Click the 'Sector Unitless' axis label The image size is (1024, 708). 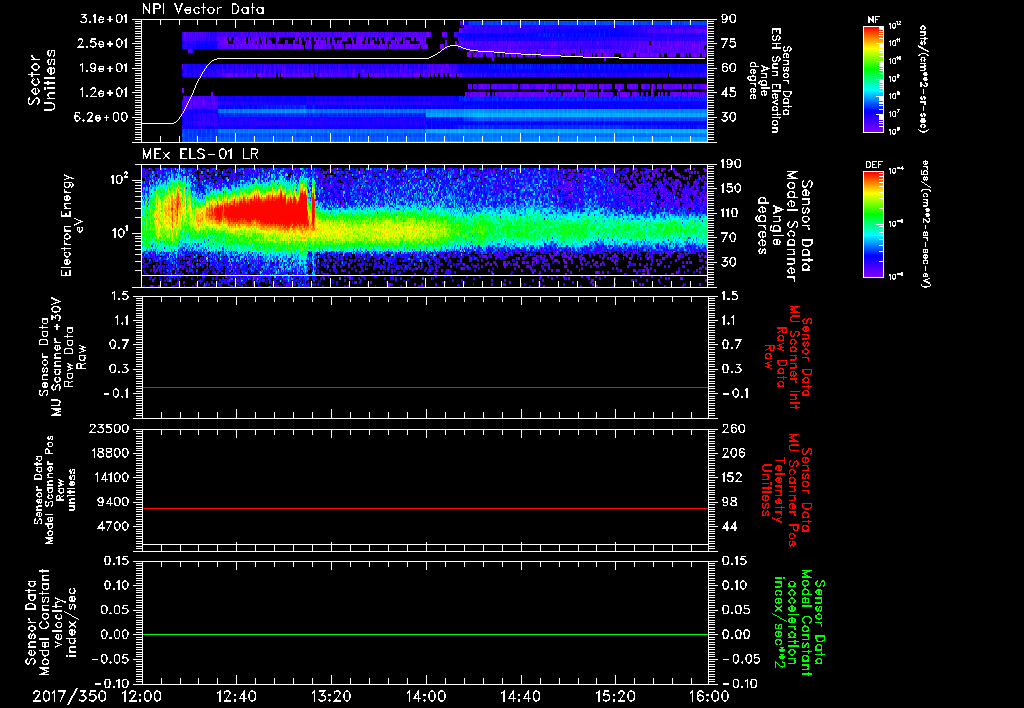(42, 80)
